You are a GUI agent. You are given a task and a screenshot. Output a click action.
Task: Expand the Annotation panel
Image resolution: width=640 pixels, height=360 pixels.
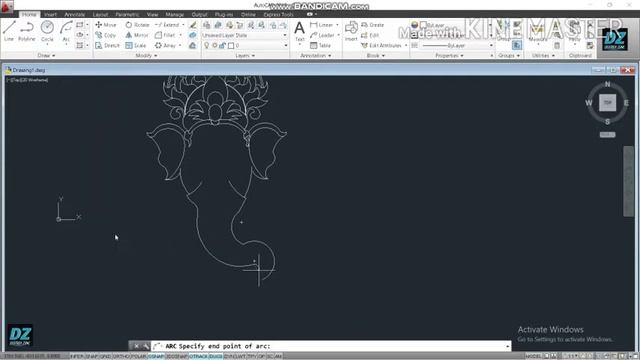coord(316,56)
